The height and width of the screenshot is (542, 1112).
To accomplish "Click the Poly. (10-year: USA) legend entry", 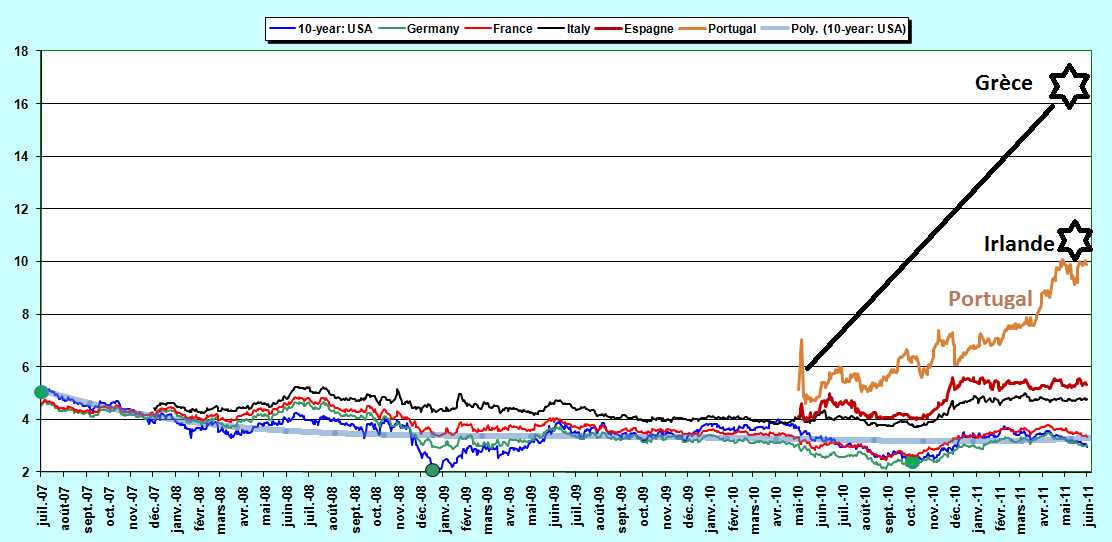I will 833,29.
